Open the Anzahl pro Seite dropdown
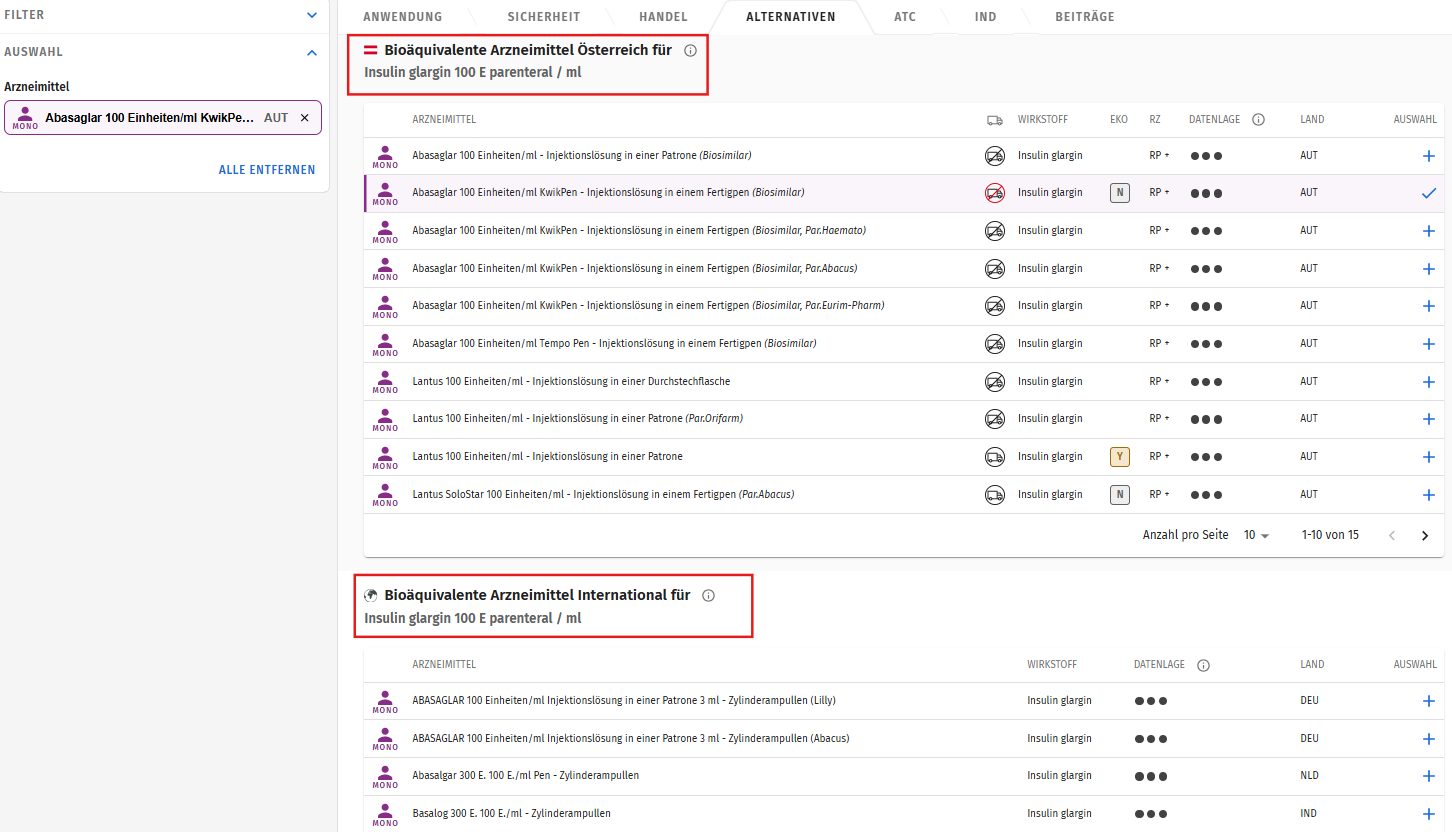 (x=1256, y=535)
